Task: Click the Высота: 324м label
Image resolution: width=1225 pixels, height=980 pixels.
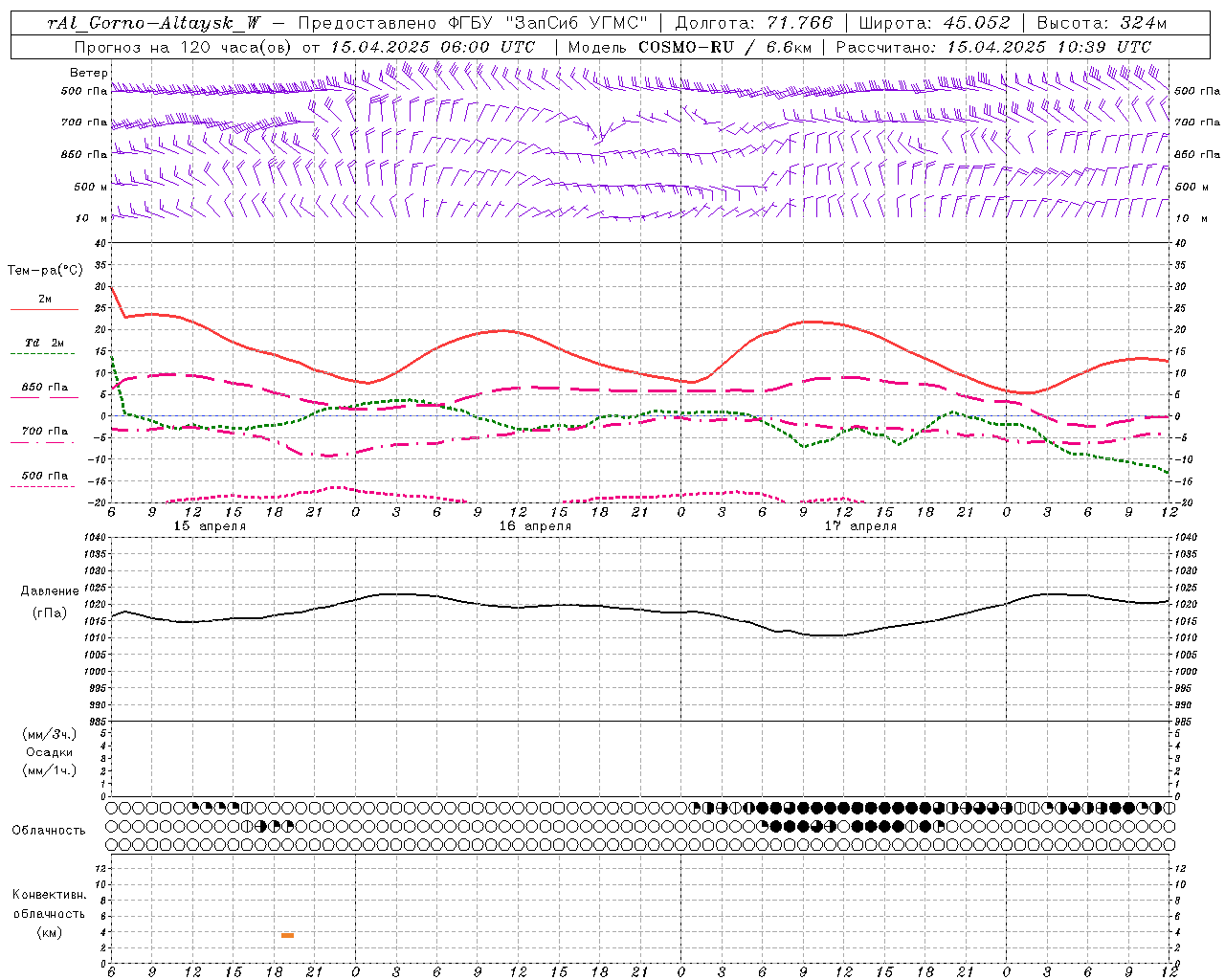Action: point(1102,23)
